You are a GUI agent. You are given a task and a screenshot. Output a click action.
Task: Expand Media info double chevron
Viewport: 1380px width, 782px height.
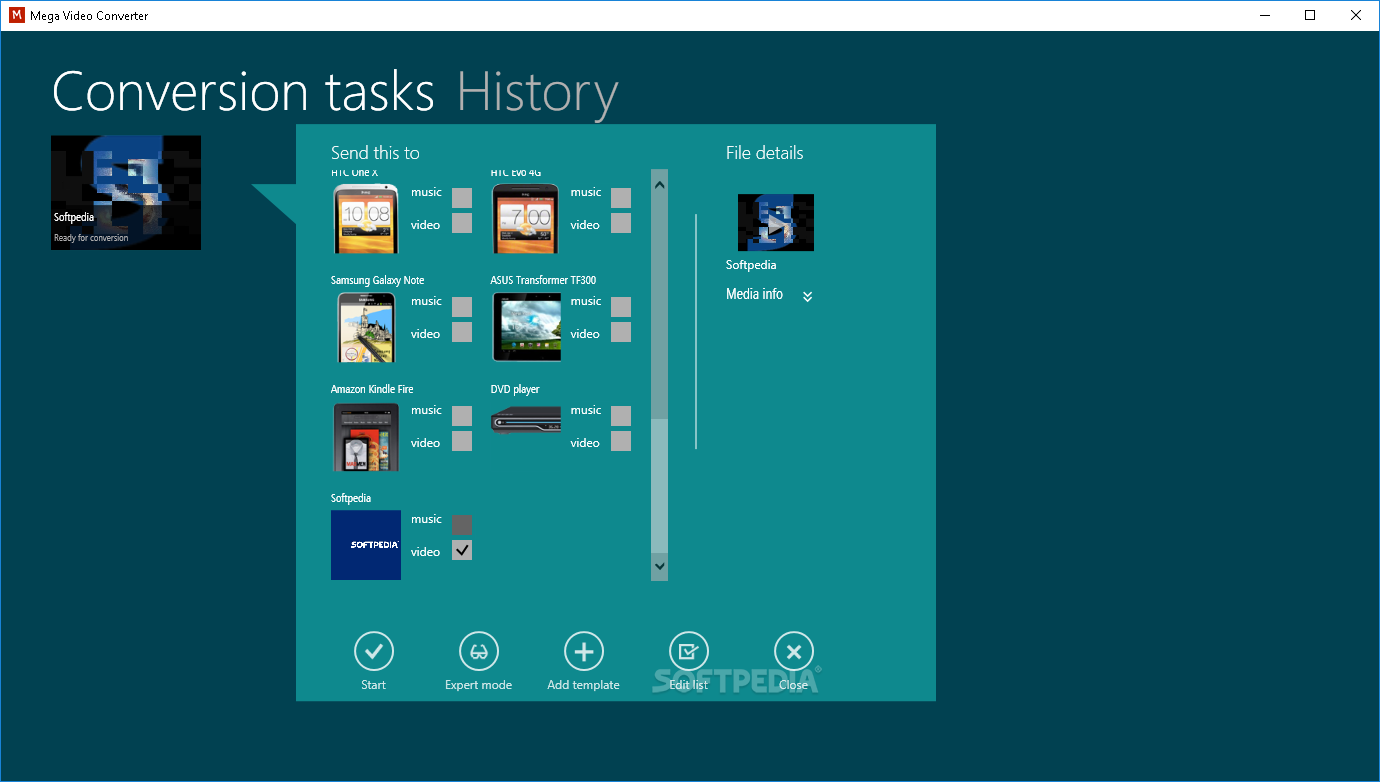tap(808, 296)
